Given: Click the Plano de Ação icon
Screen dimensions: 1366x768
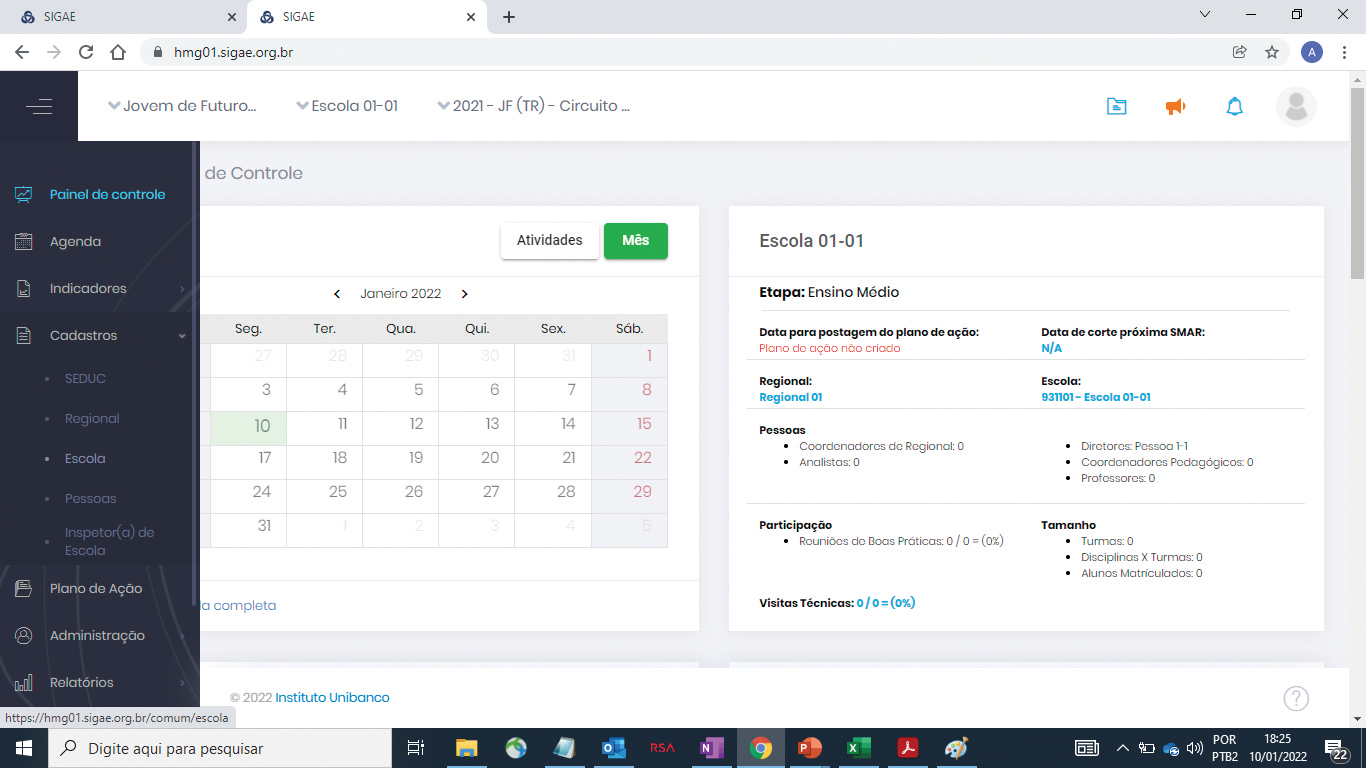Looking at the screenshot, I should point(24,589).
